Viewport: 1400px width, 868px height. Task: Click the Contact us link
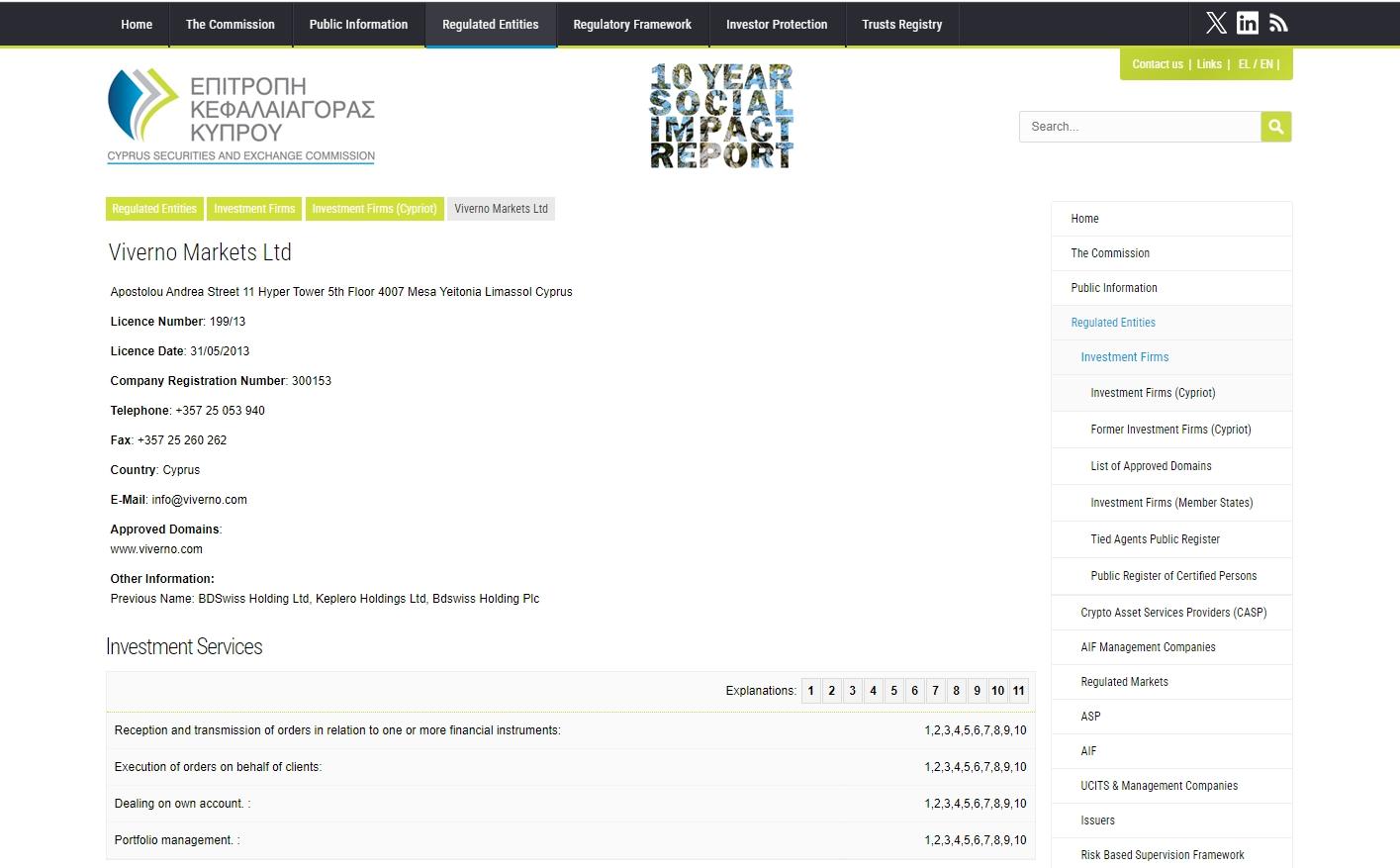pos(1158,64)
